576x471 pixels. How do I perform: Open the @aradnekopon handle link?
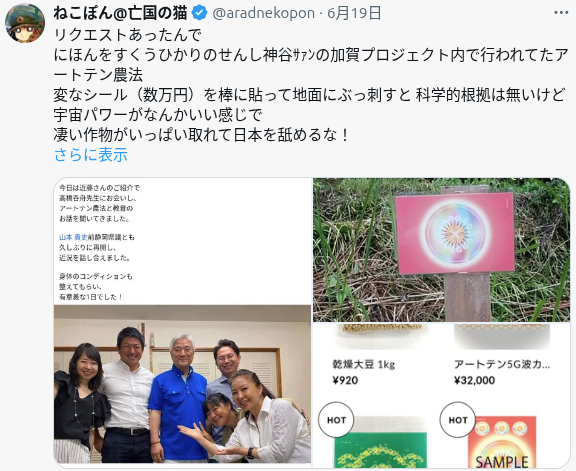(263, 13)
